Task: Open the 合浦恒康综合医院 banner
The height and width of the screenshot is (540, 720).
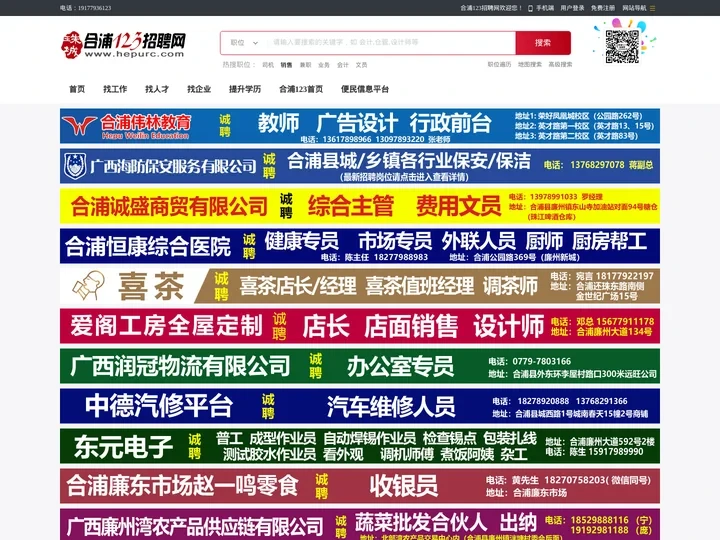Action: pyautogui.click(x=360, y=246)
